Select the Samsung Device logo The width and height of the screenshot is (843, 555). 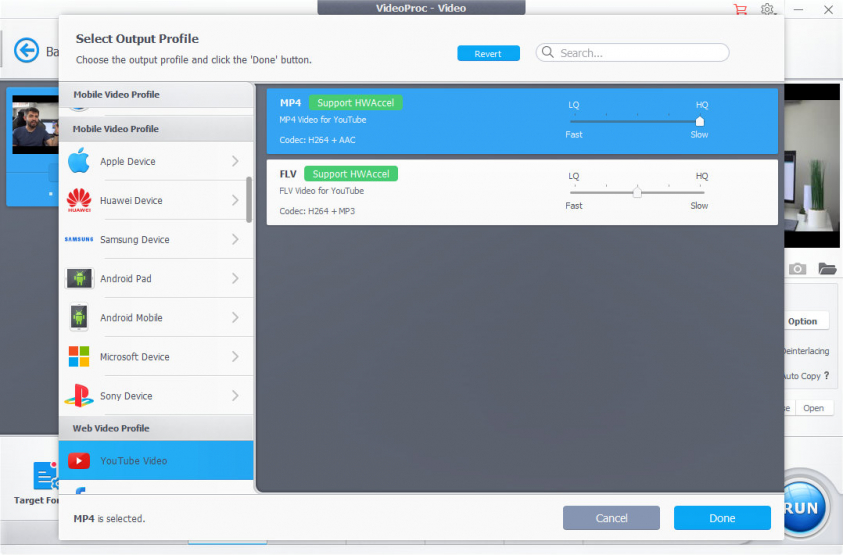point(79,240)
